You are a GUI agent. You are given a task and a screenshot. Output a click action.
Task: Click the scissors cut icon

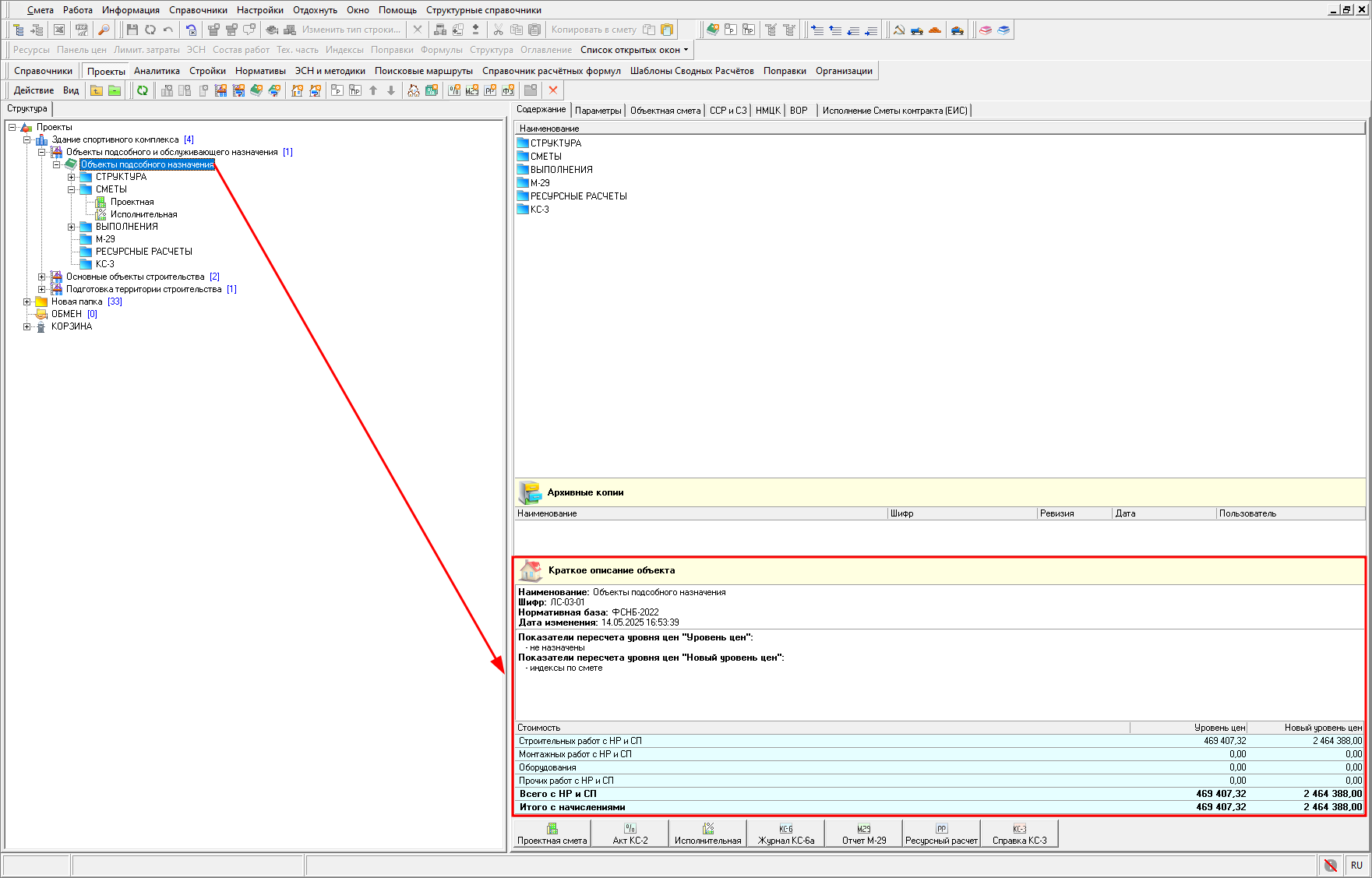pyautogui.click(x=498, y=30)
